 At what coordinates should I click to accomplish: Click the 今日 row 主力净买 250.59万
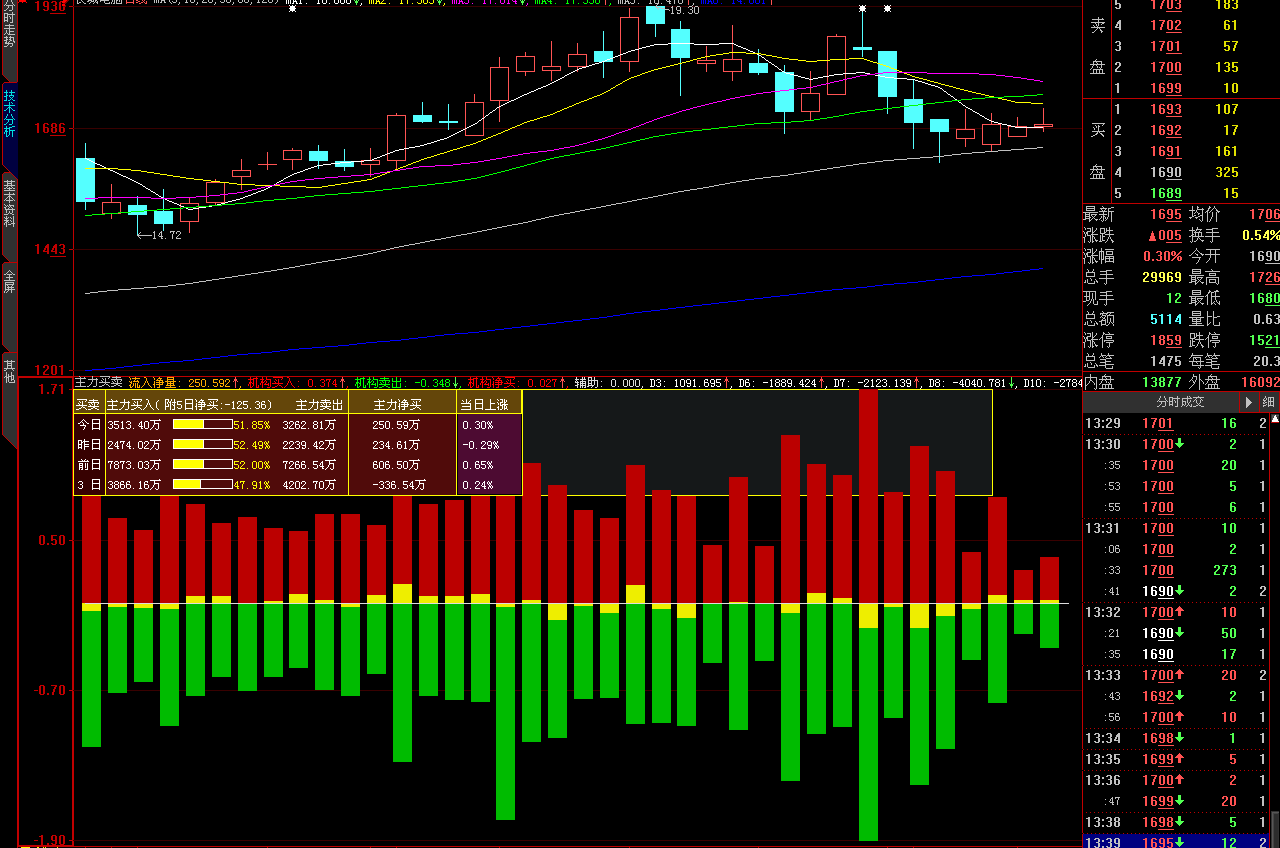pos(397,425)
